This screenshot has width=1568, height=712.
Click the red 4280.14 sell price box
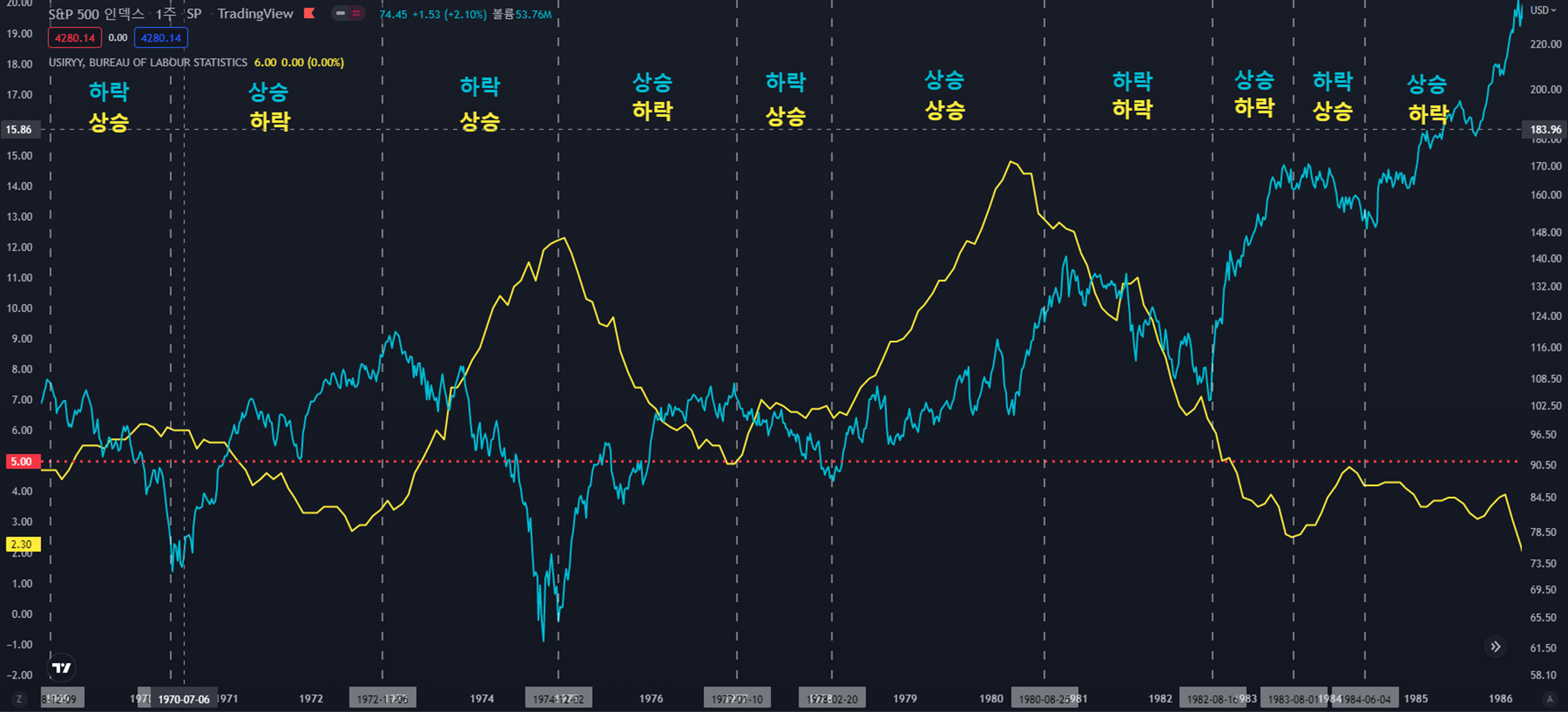75,38
